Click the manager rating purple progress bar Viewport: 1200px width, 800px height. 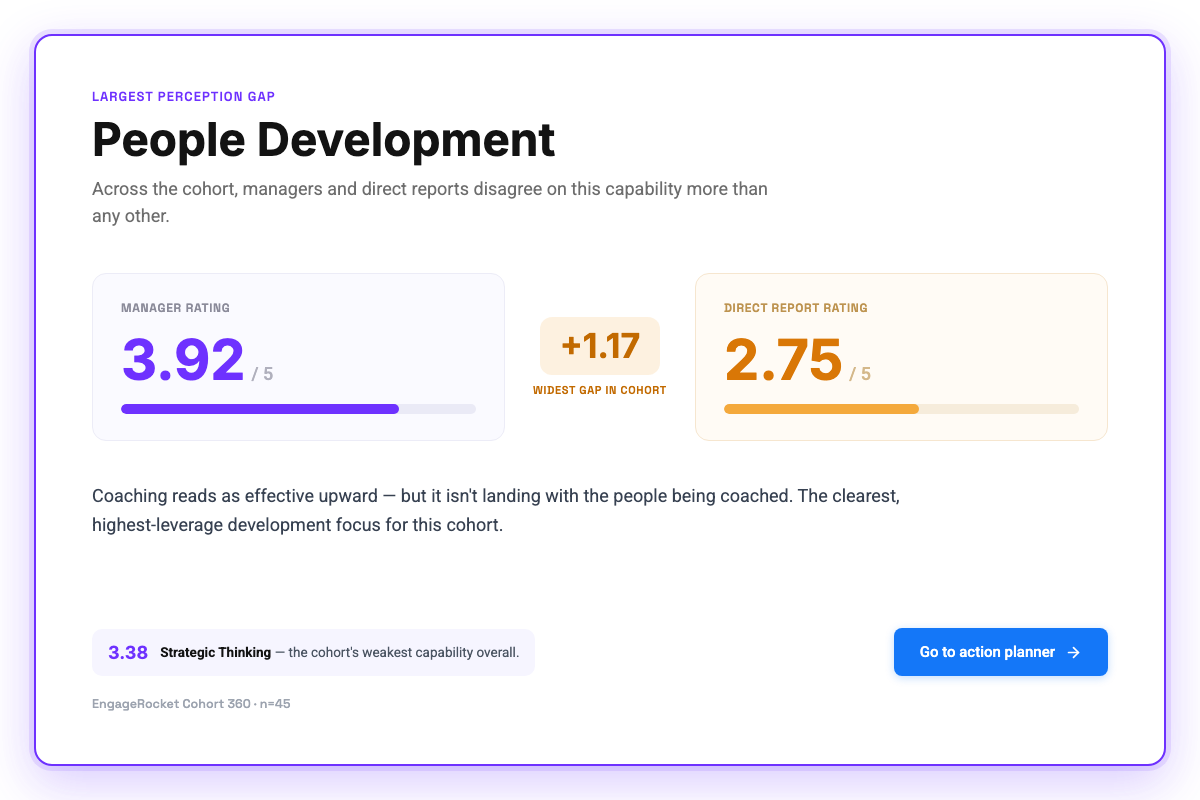[298, 408]
